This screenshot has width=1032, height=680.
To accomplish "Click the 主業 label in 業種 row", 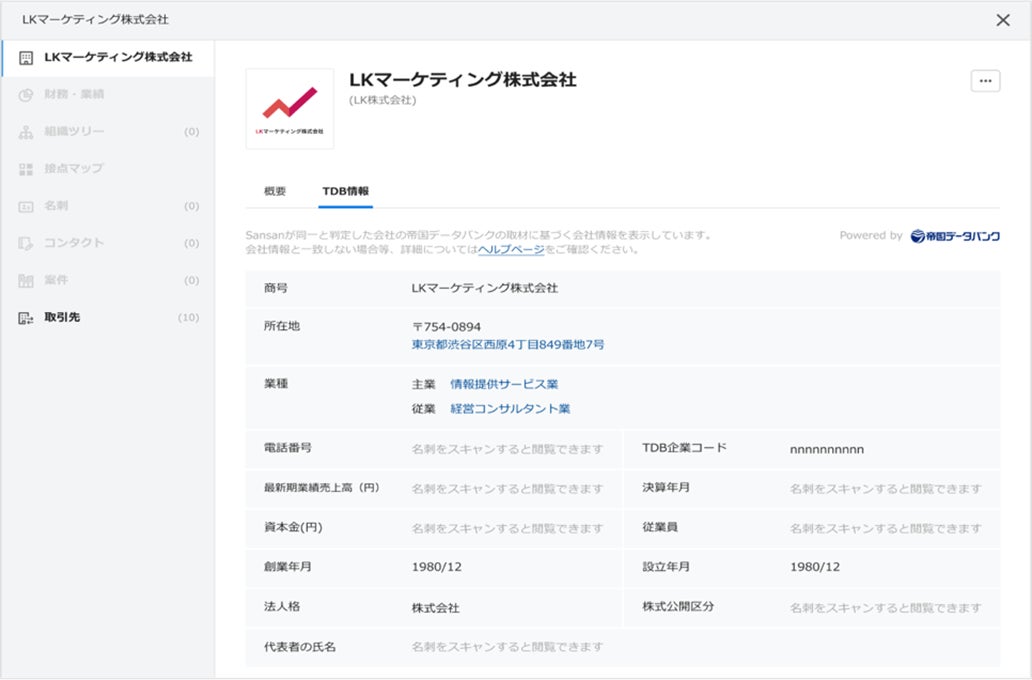I will tap(423, 384).
